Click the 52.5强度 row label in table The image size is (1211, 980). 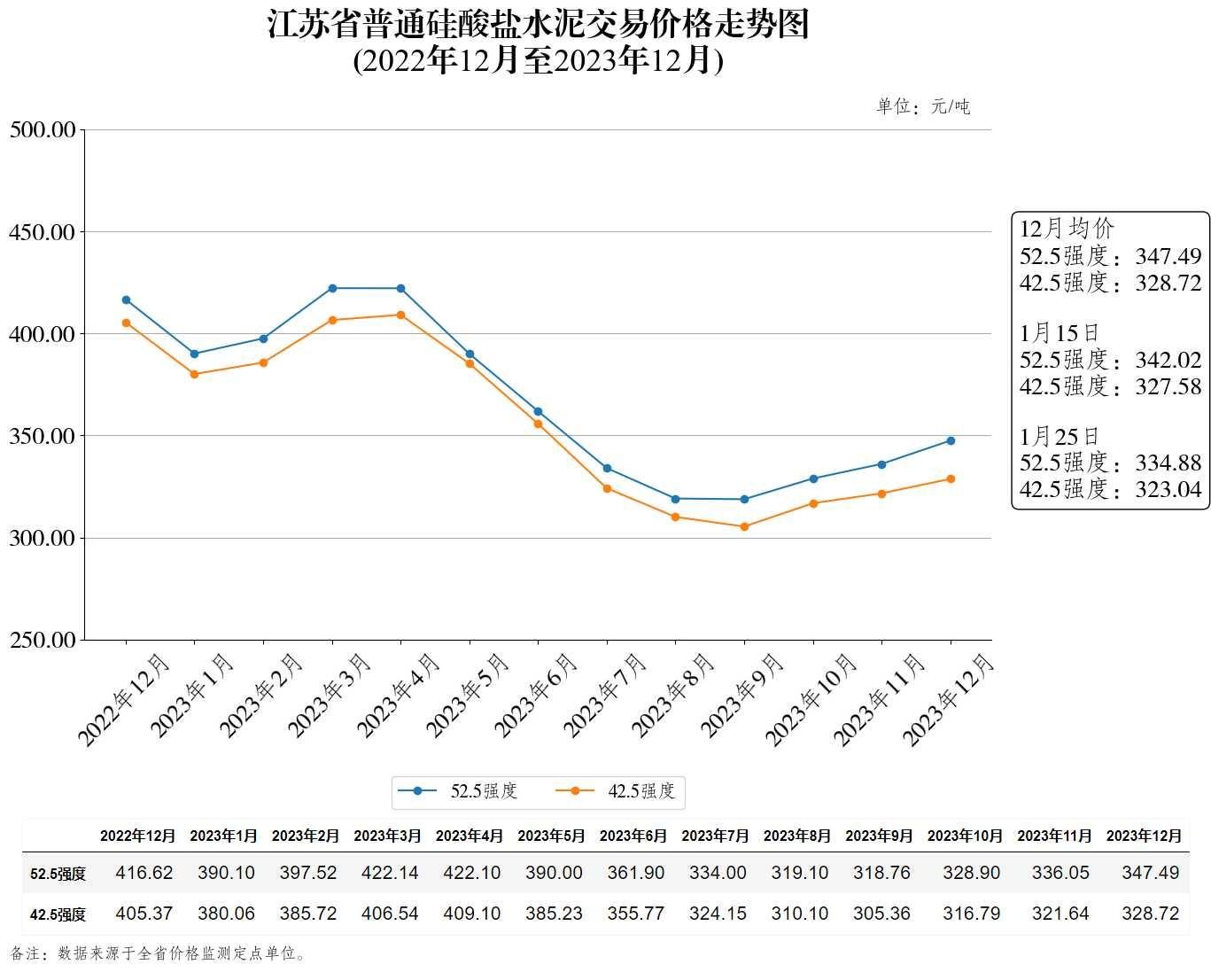[x=58, y=874]
